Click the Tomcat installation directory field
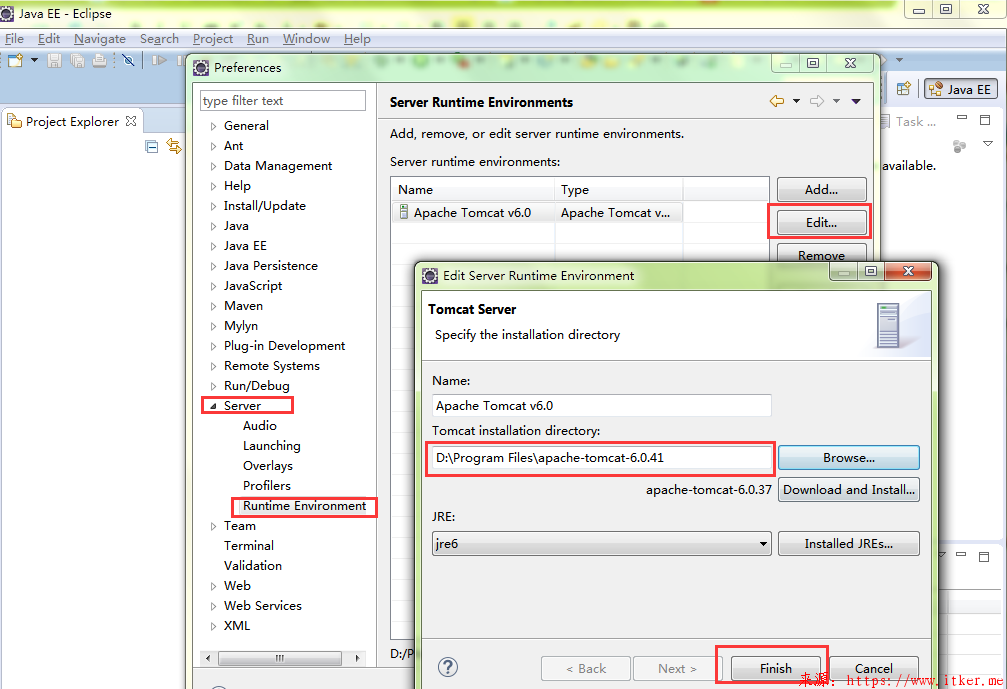 tap(602, 458)
